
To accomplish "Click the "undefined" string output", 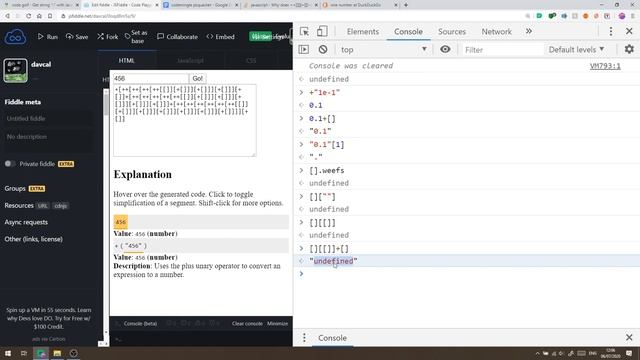I will pyautogui.click(x=333, y=261).
